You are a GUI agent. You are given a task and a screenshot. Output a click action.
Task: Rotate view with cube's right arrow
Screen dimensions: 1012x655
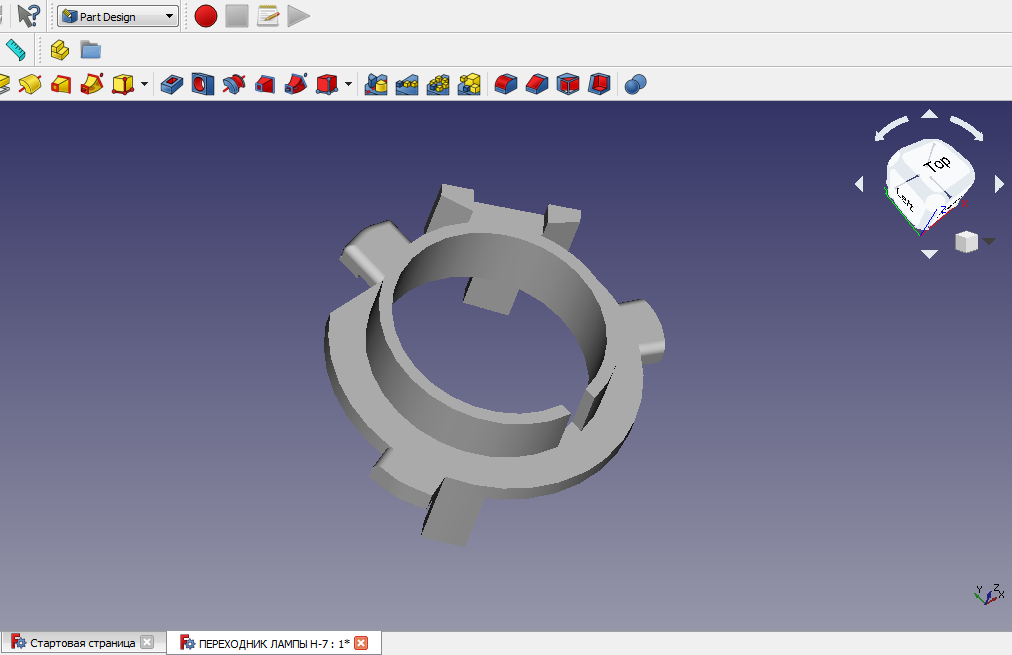[x=999, y=184]
